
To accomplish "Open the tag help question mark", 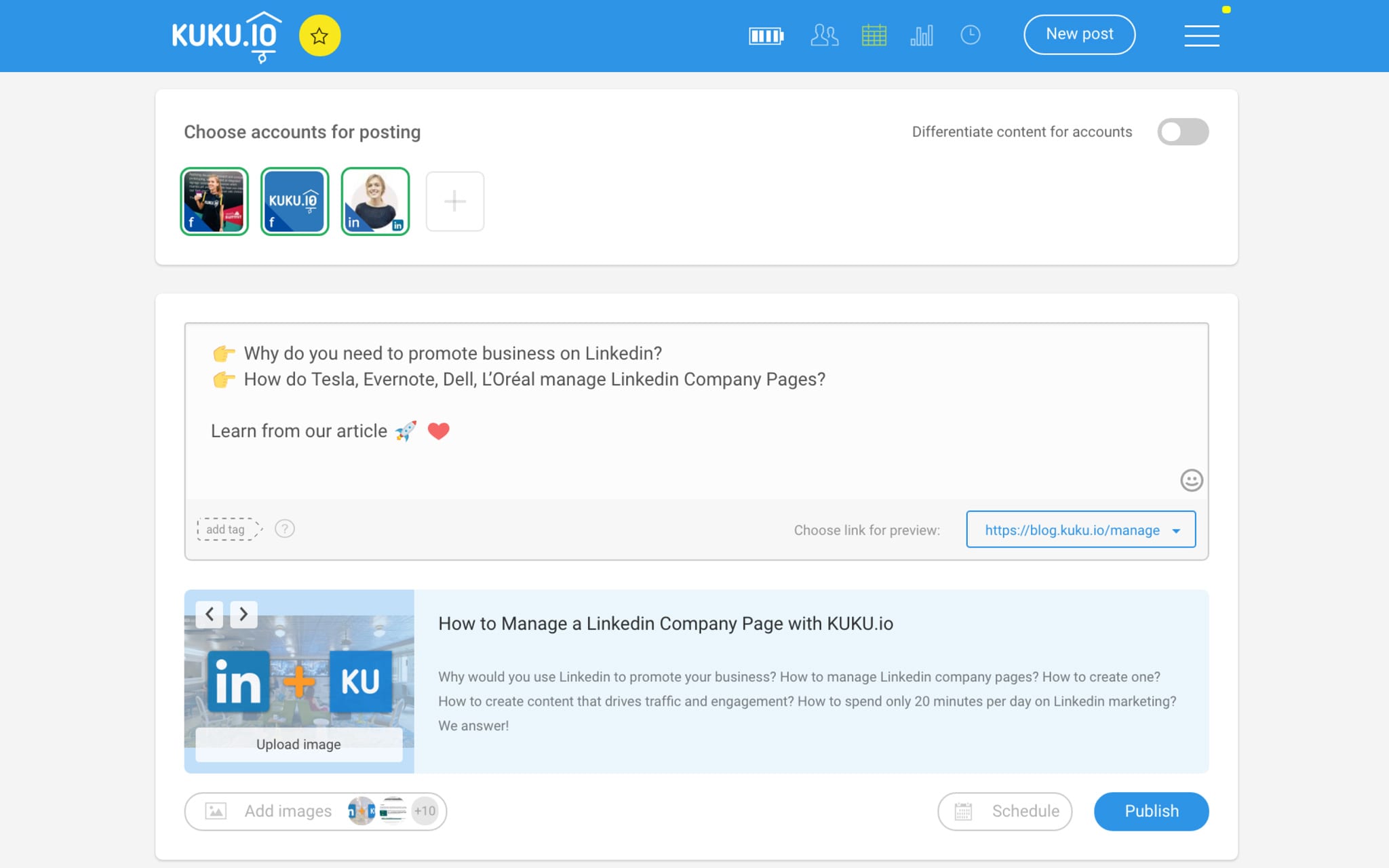I will click(x=285, y=529).
